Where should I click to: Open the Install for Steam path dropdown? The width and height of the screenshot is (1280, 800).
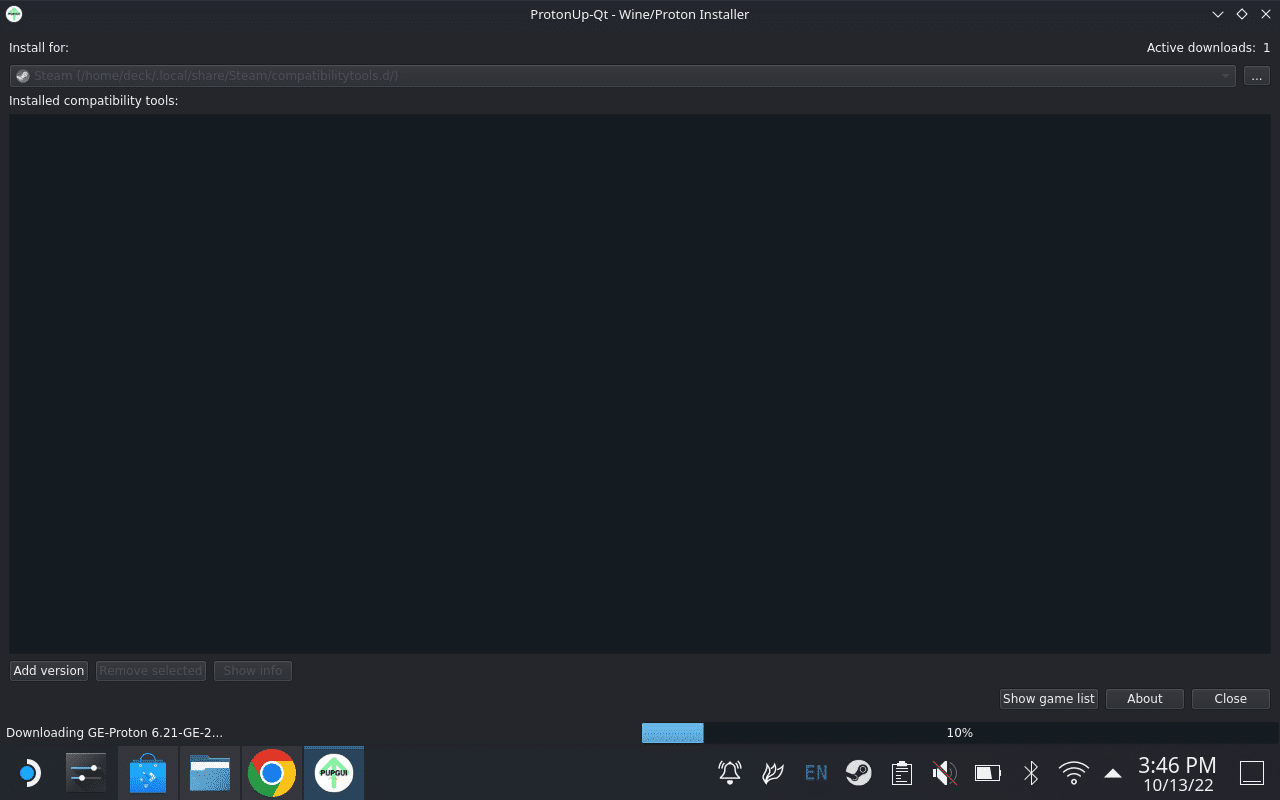coord(623,76)
